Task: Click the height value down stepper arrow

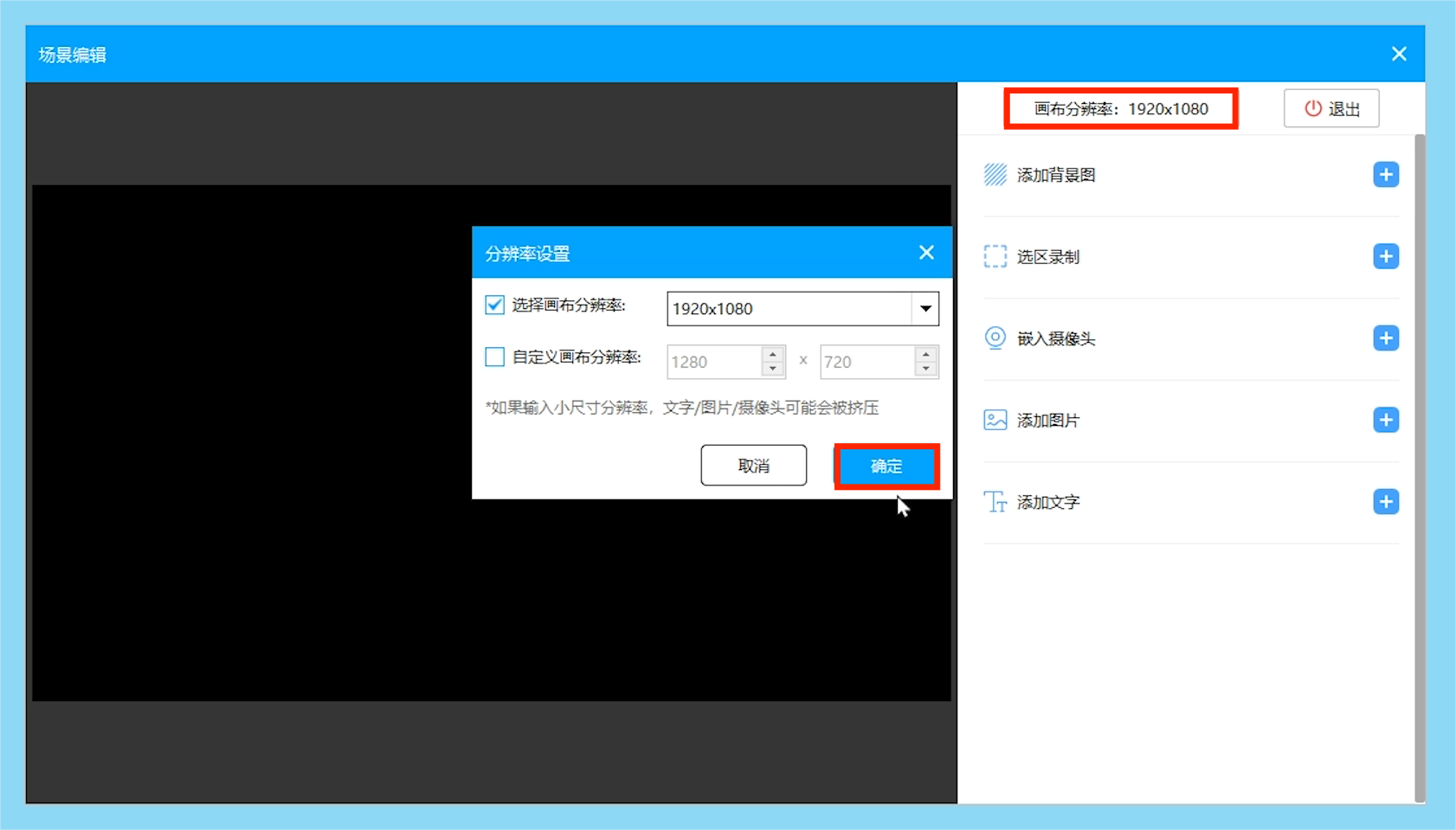Action: (926, 368)
